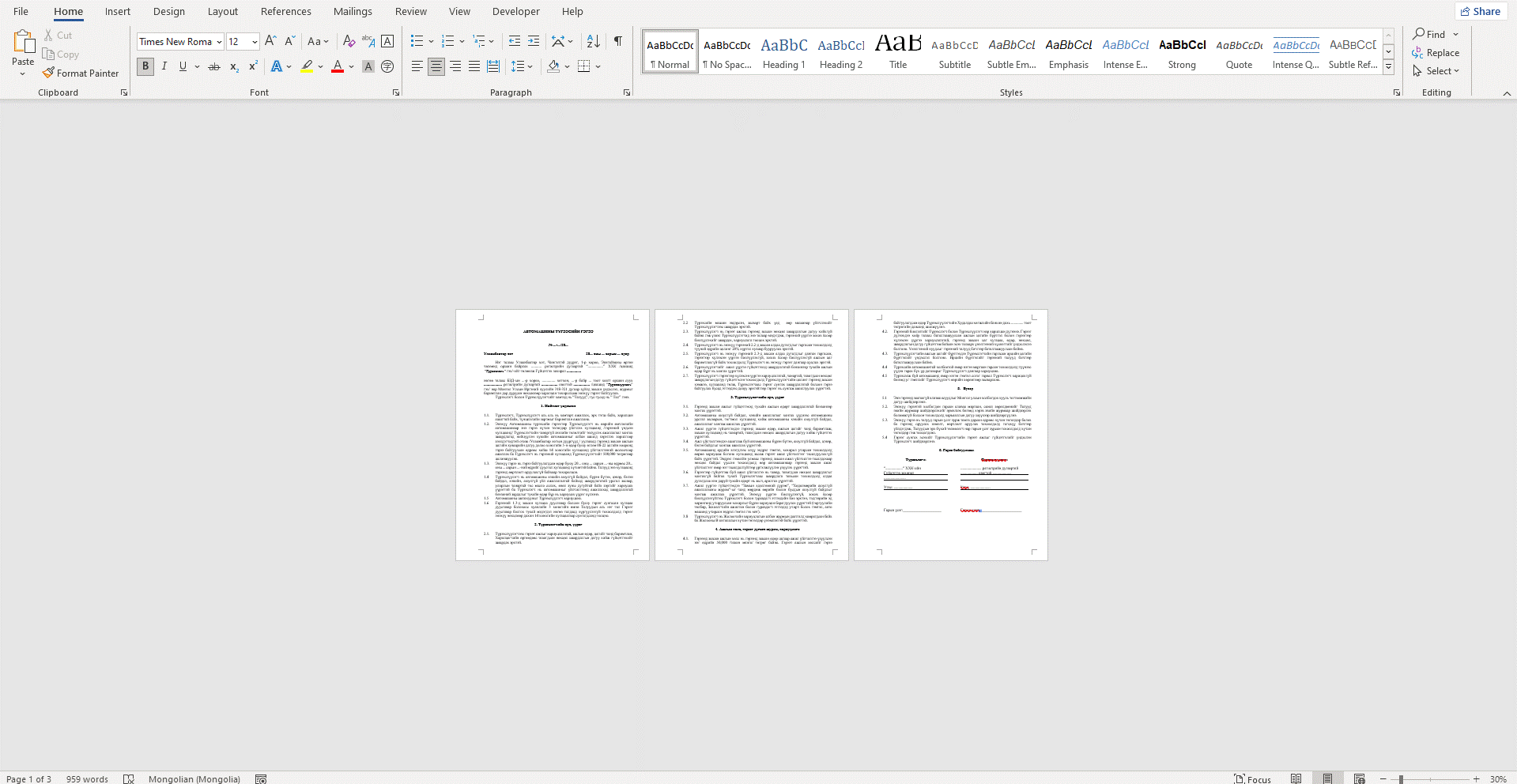Switch to the References tab
Screen dimensions: 1517x784
[x=286, y=11]
